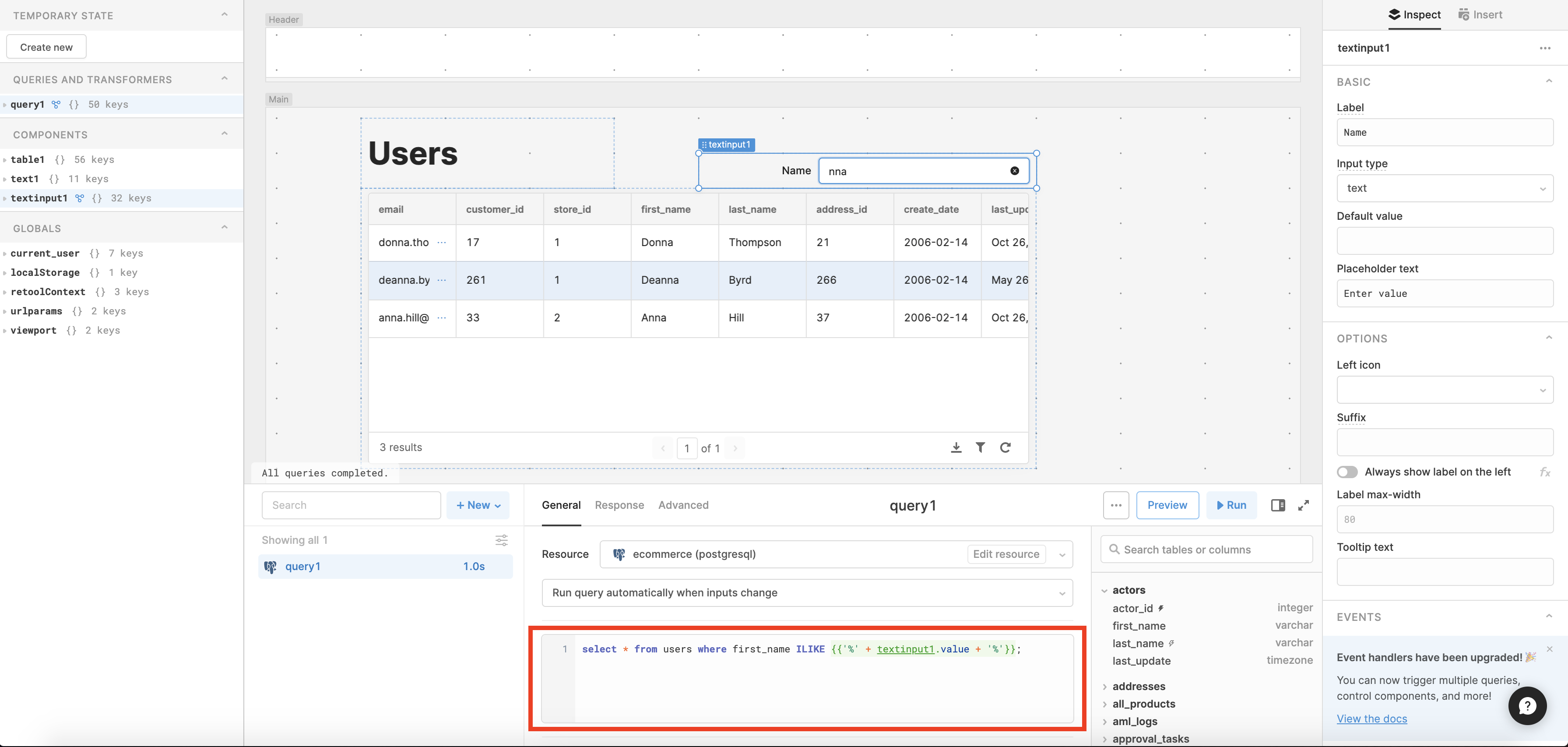
Task: Collapse the Events inspector section
Action: coord(1549,616)
